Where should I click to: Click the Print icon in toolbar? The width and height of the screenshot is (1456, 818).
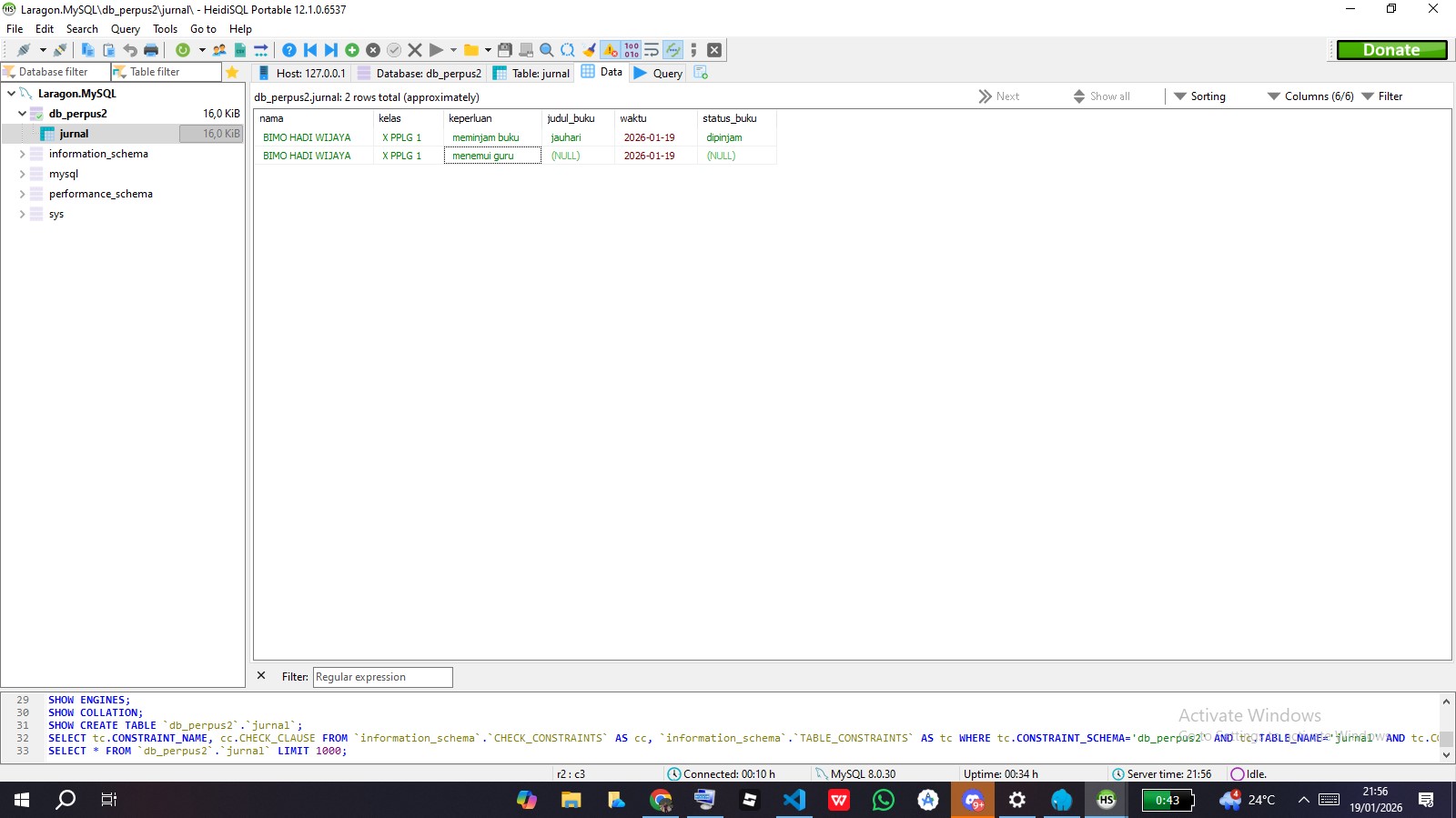(x=151, y=50)
